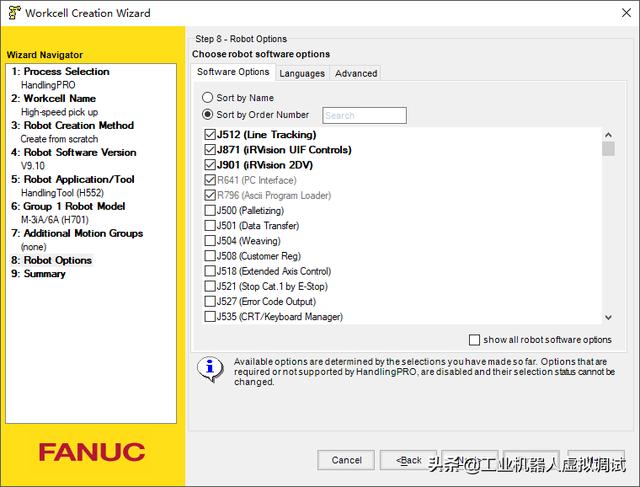The image size is (640, 487).
Task: Go to step 6: Group 1 Robot Model
Action: pyautogui.click(x=68, y=206)
